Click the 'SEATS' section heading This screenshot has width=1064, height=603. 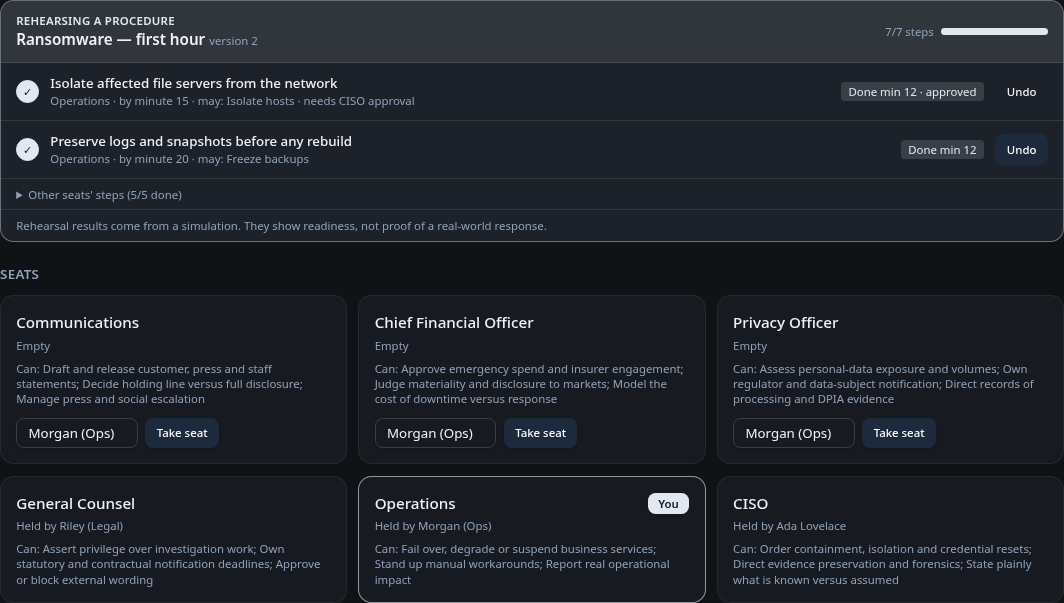pos(19,275)
